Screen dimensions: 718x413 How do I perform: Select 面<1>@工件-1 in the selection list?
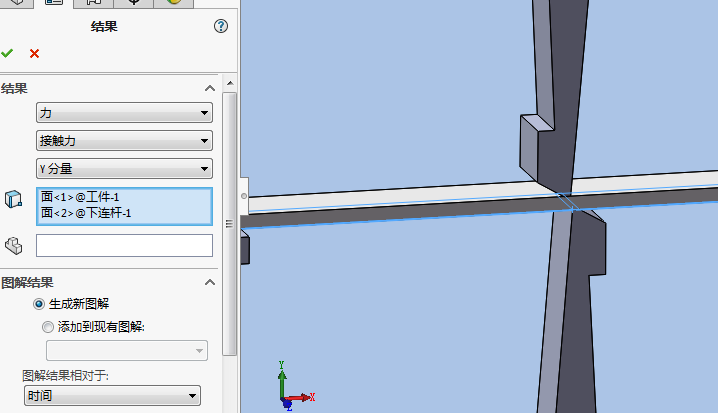pyautogui.click(x=80, y=197)
